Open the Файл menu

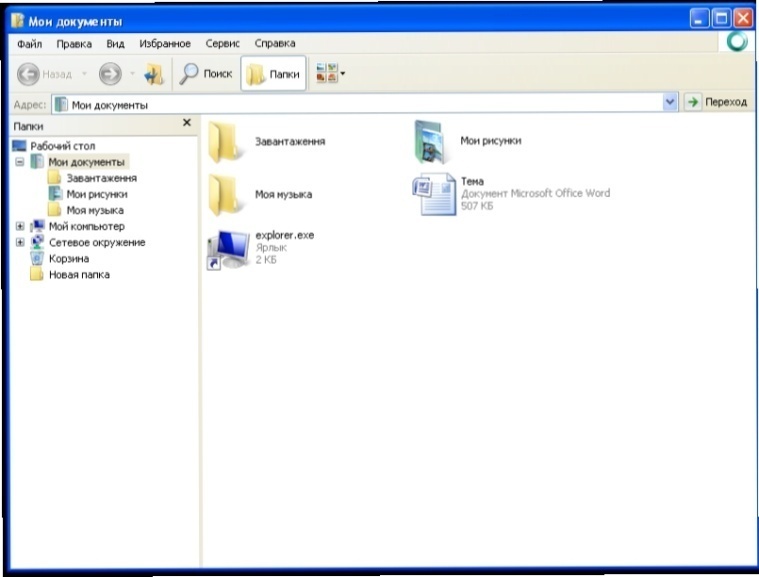click(30, 44)
